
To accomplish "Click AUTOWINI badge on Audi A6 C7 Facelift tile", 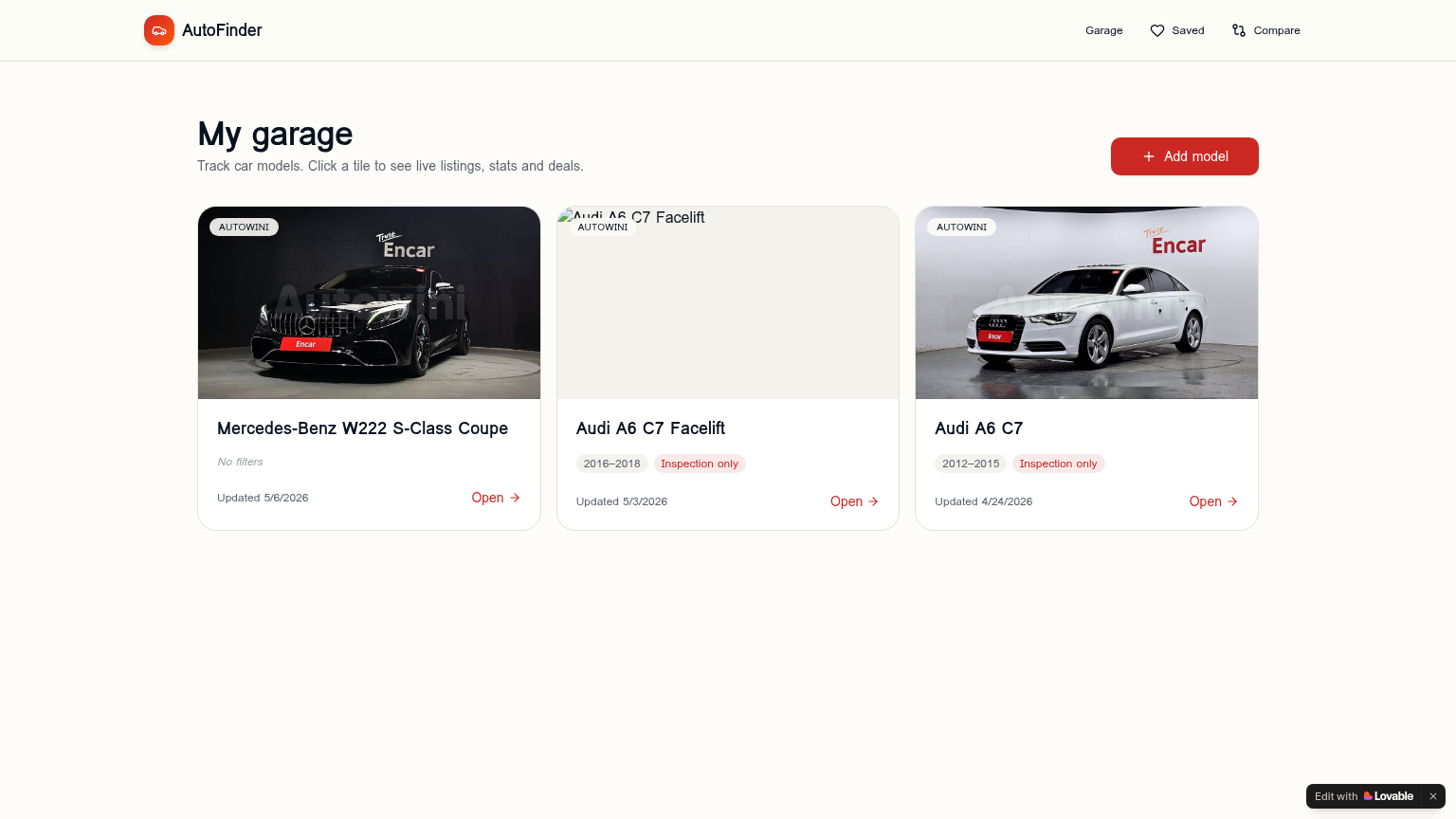I will coord(603,227).
